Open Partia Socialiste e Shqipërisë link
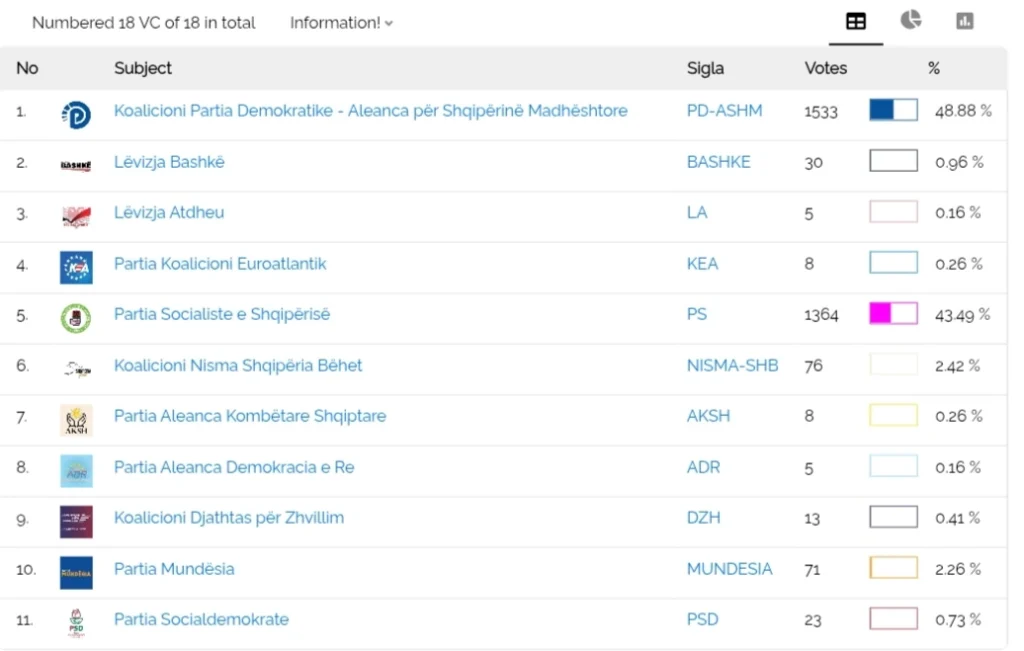1024x651 pixels. 221,314
